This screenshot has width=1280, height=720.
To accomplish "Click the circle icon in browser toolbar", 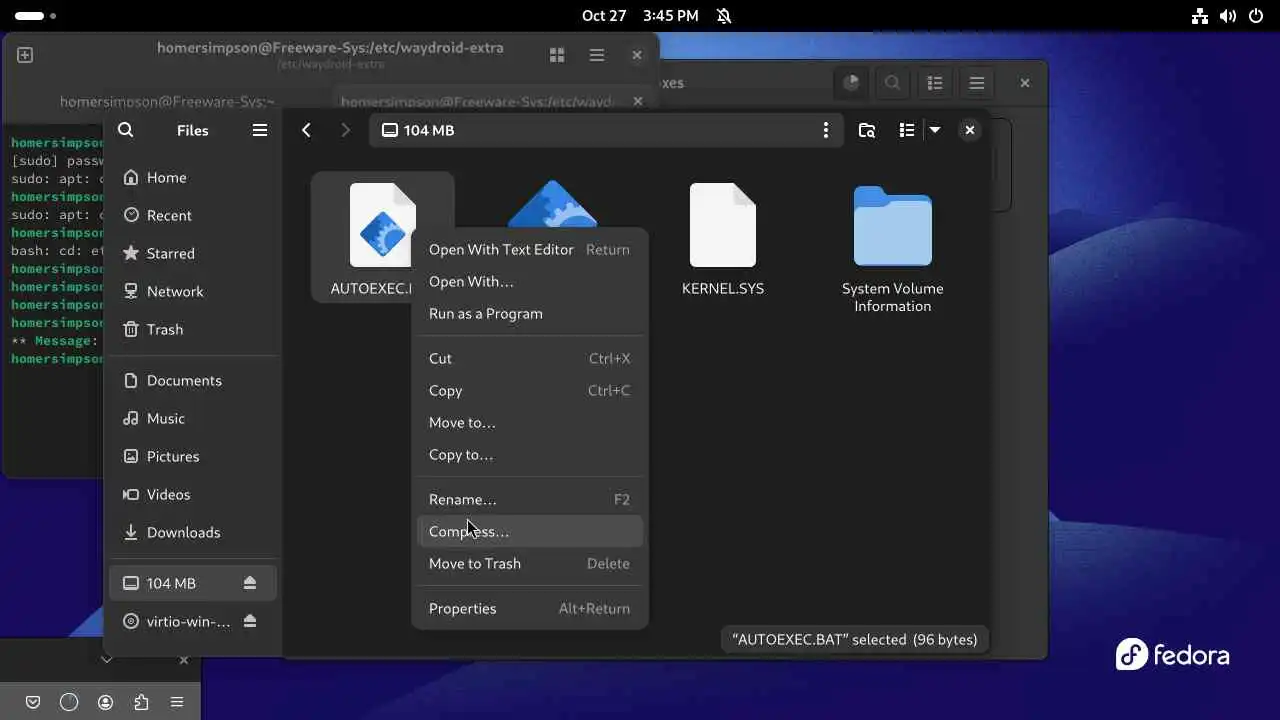I will coord(69,702).
